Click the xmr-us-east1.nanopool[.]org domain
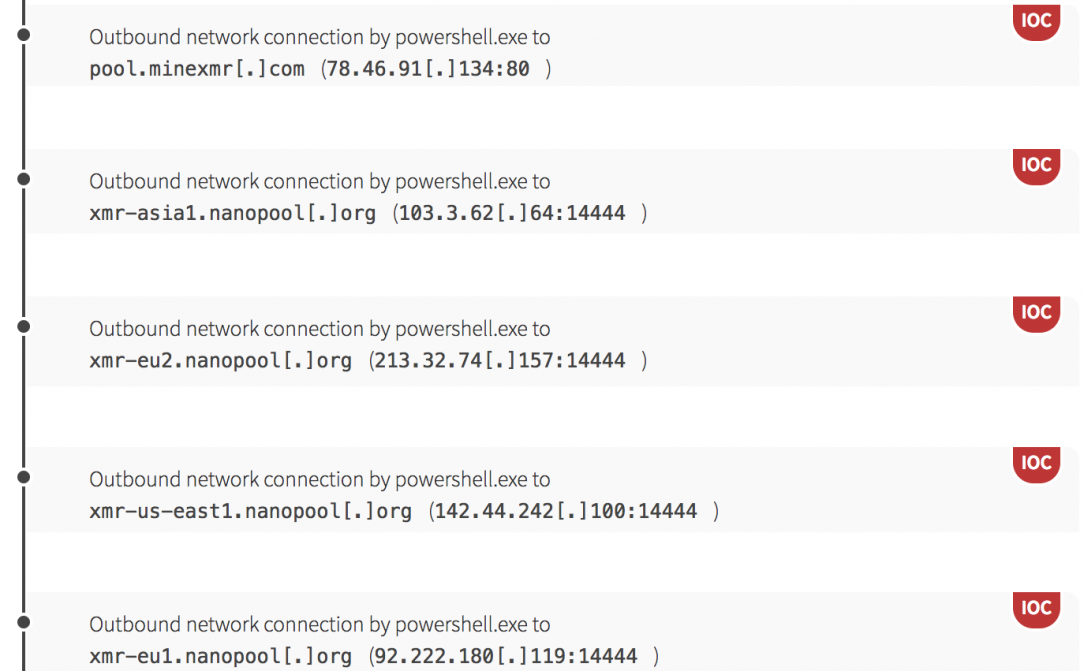Viewport: 1084px width, 671px height. click(250, 512)
